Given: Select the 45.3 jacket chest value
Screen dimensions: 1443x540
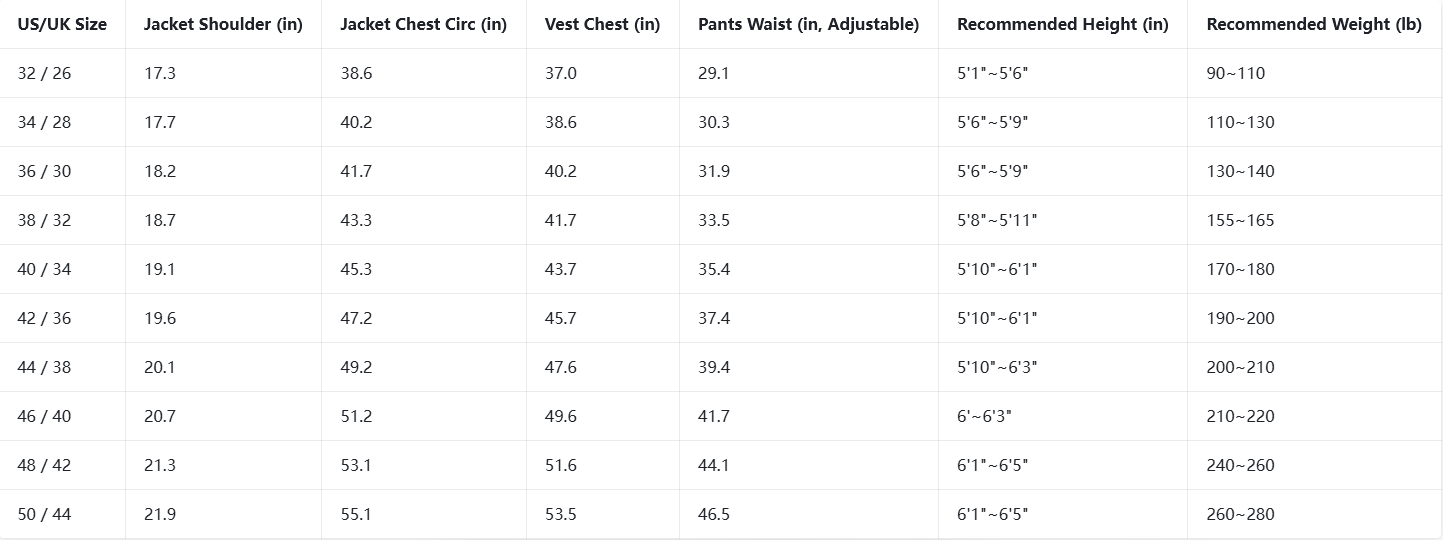Looking at the screenshot, I should 356,269.
